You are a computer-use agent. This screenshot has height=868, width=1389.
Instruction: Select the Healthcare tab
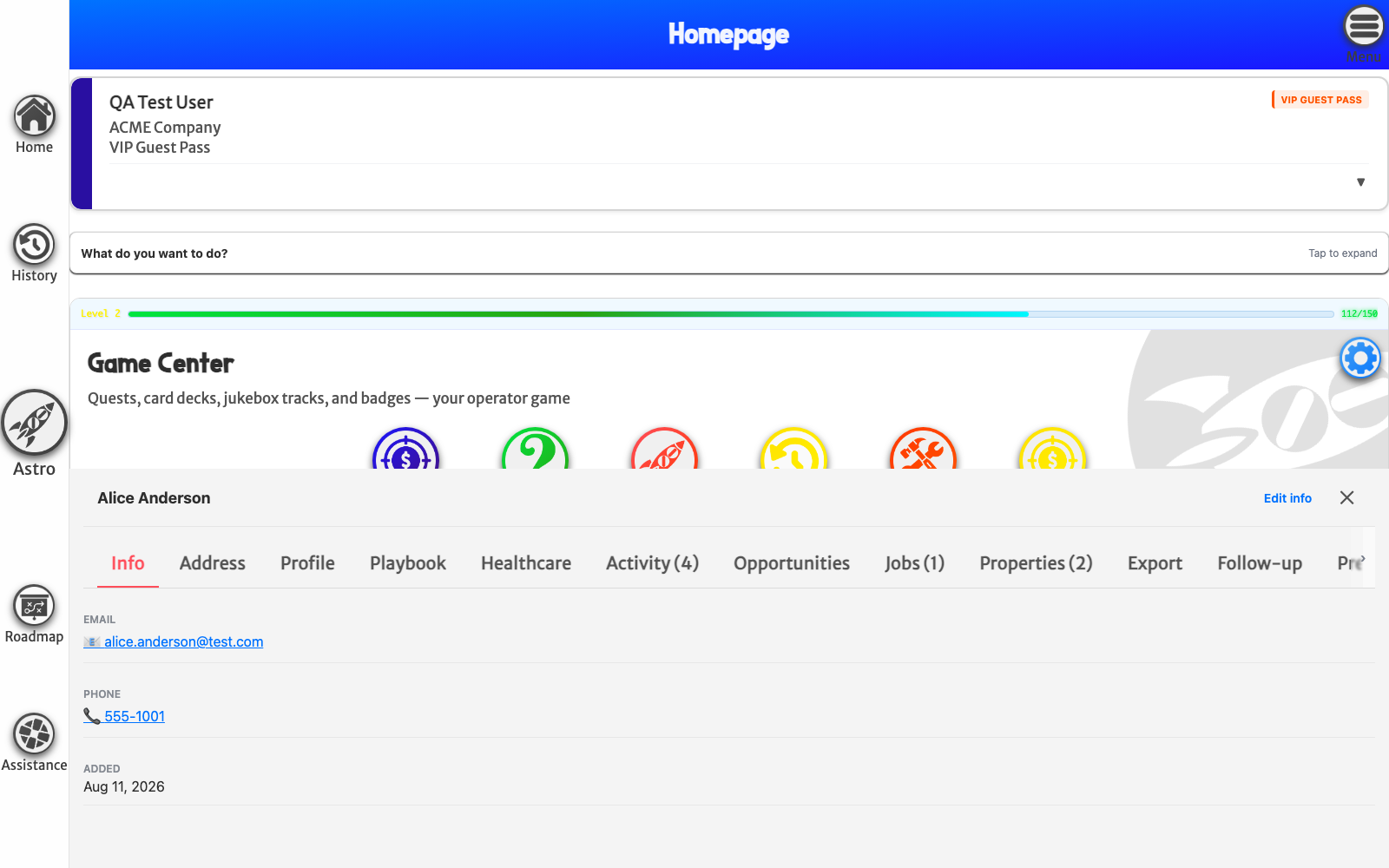tap(526, 562)
